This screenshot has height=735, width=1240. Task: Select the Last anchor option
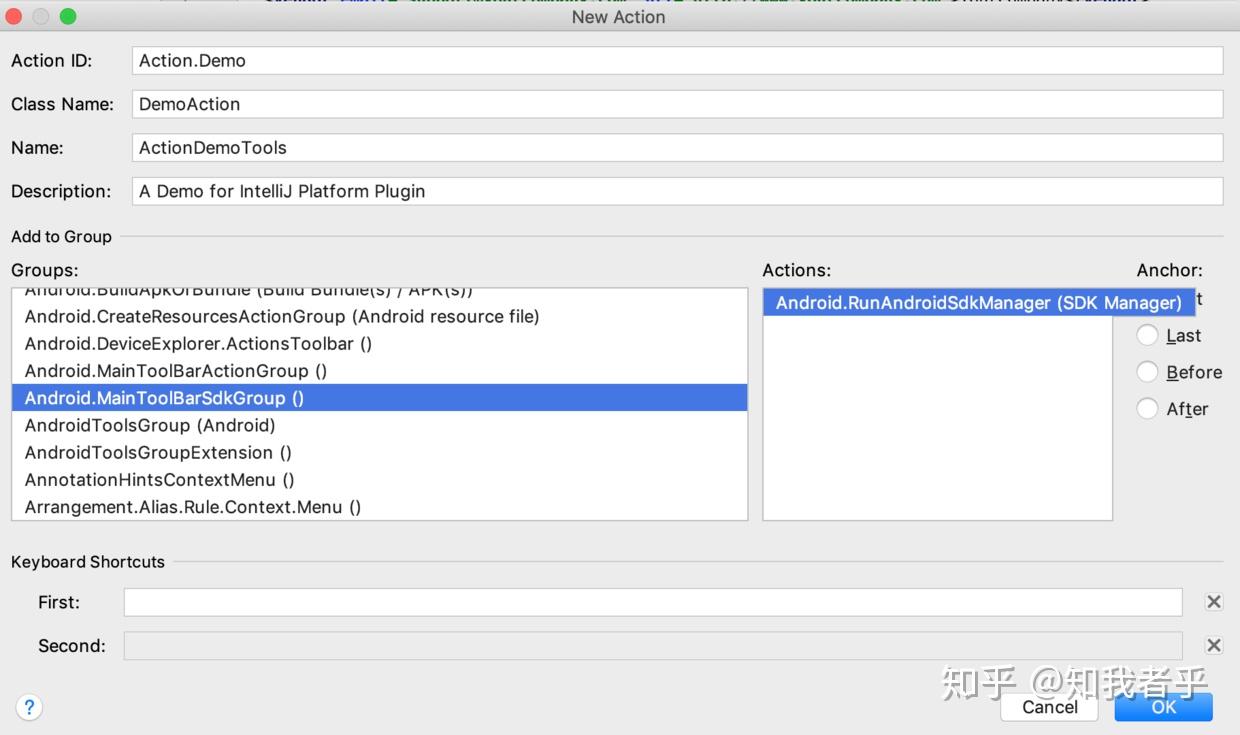1147,335
